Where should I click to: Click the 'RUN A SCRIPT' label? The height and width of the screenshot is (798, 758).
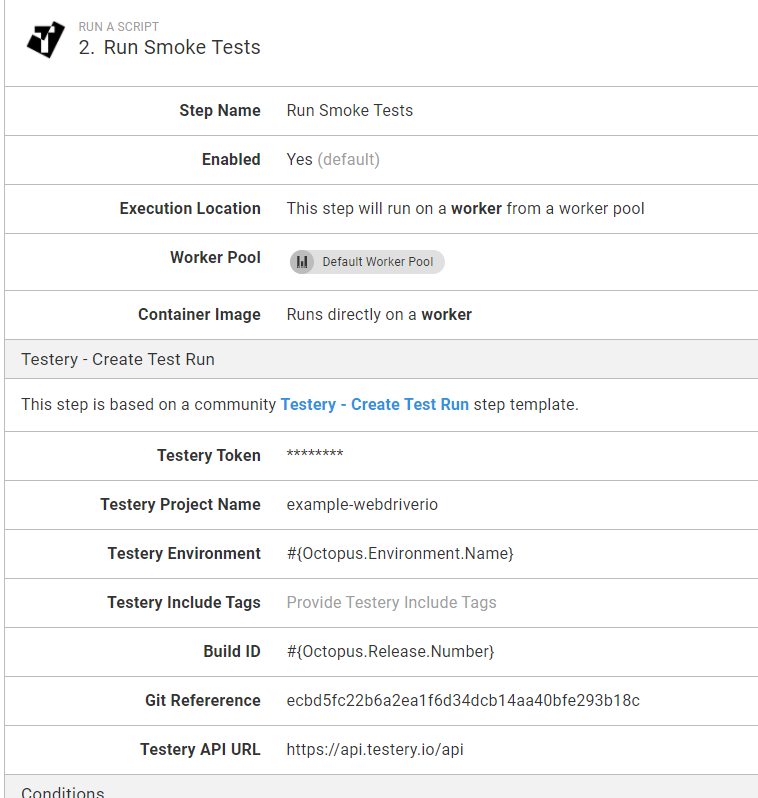[119, 26]
